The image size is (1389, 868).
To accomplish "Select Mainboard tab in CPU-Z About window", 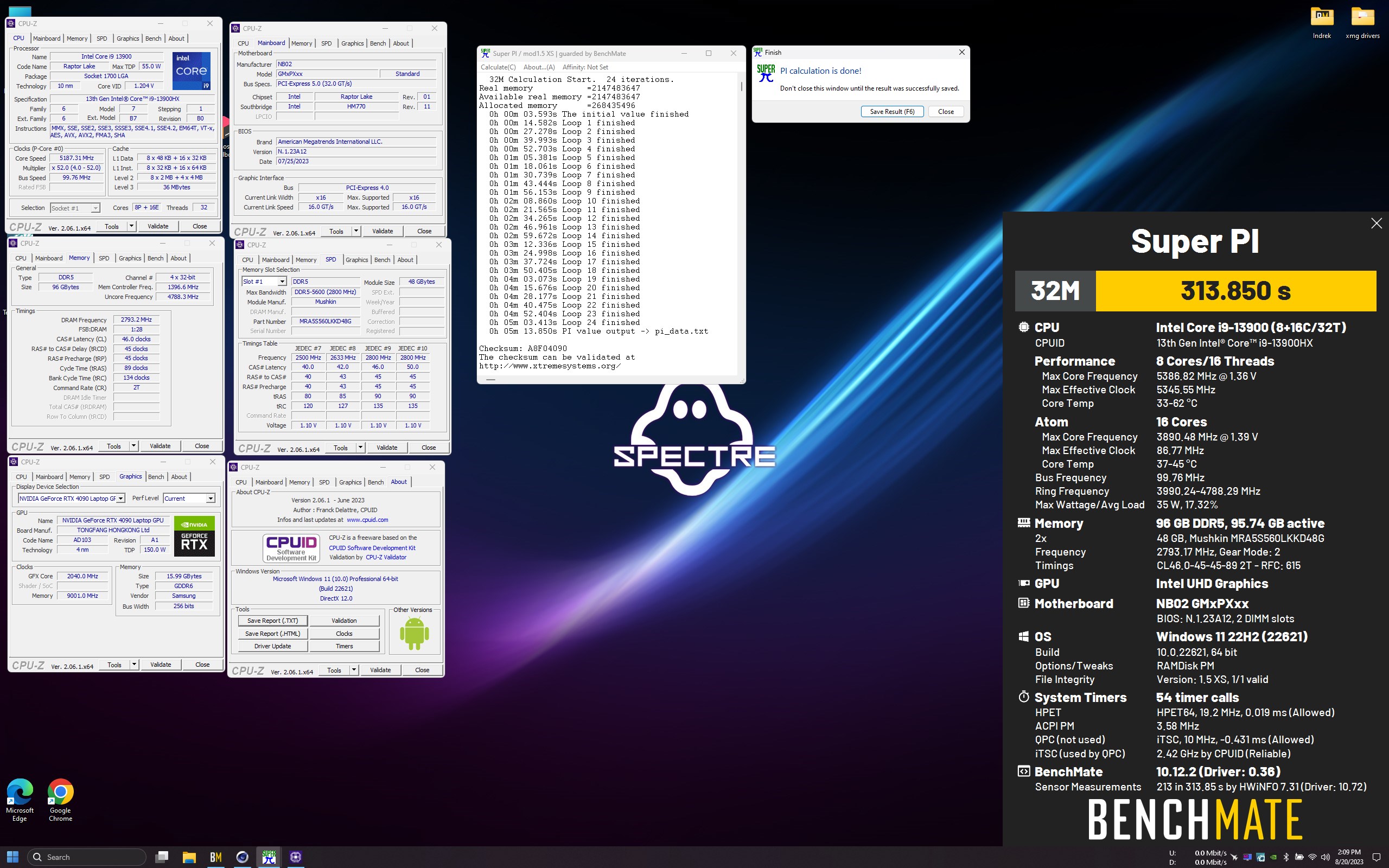I will click(269, 482).
